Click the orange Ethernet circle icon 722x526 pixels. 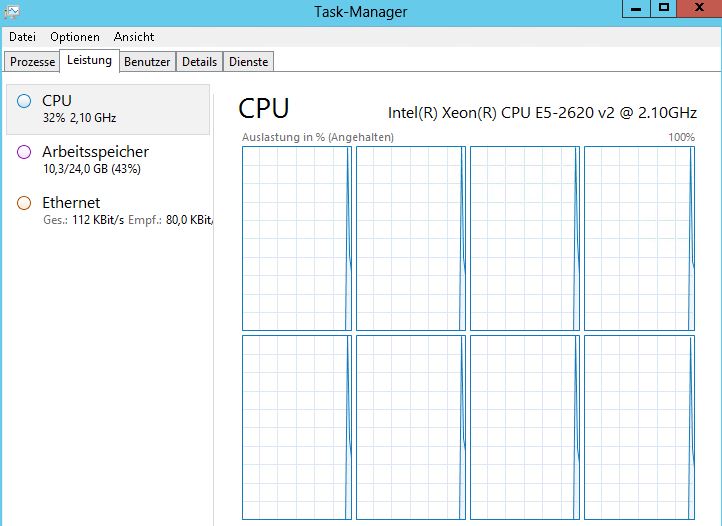click(24, 203)
